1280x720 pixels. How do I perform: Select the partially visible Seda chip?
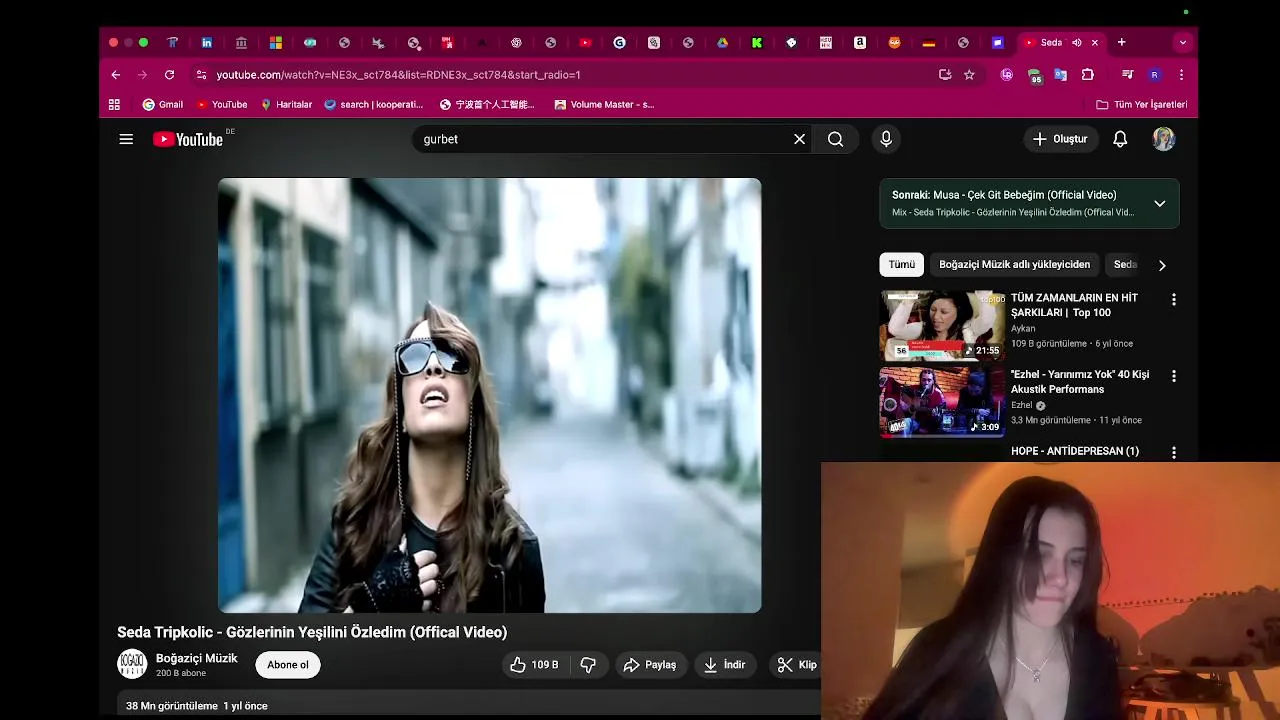1125,264
